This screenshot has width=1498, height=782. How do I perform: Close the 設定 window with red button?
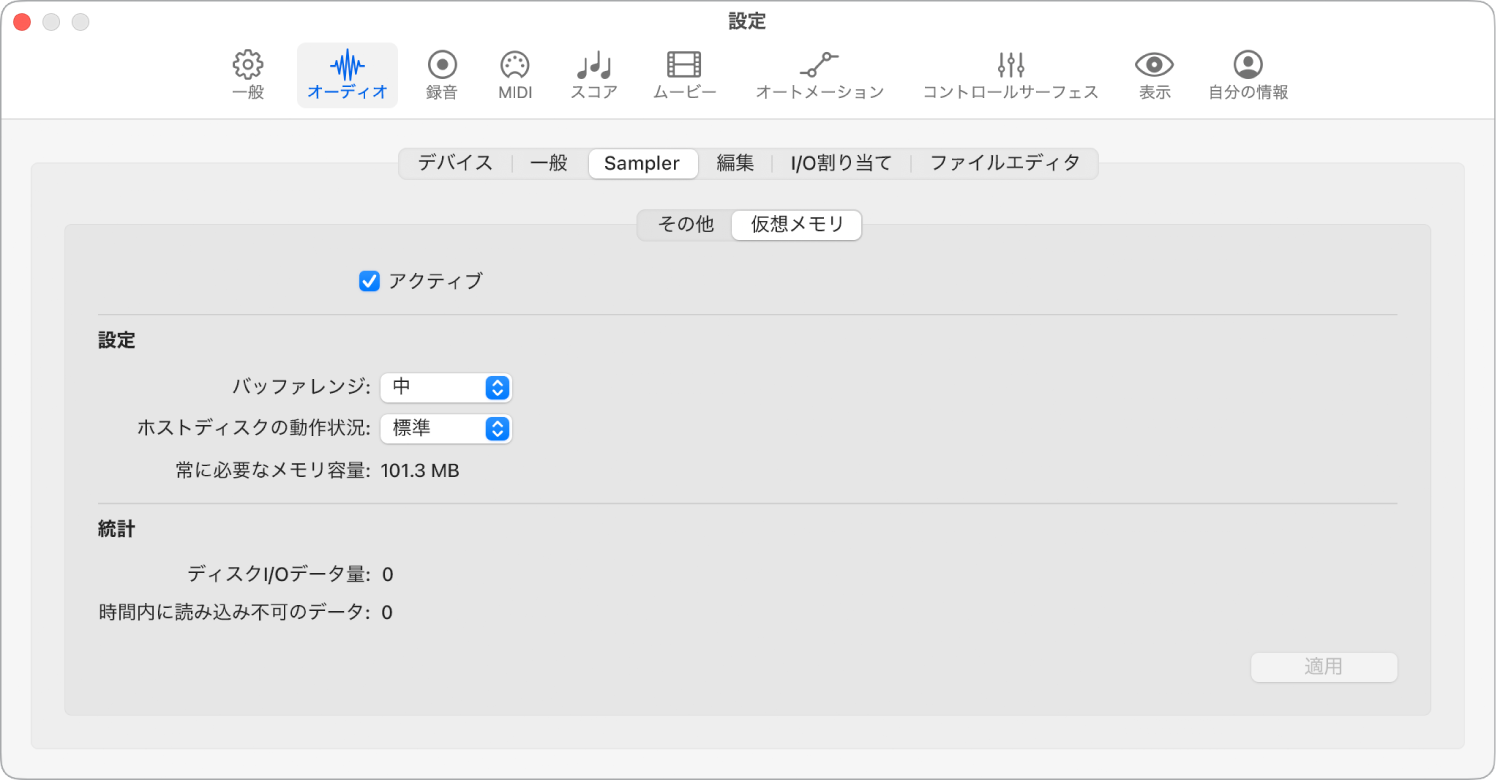pos(21,21)
